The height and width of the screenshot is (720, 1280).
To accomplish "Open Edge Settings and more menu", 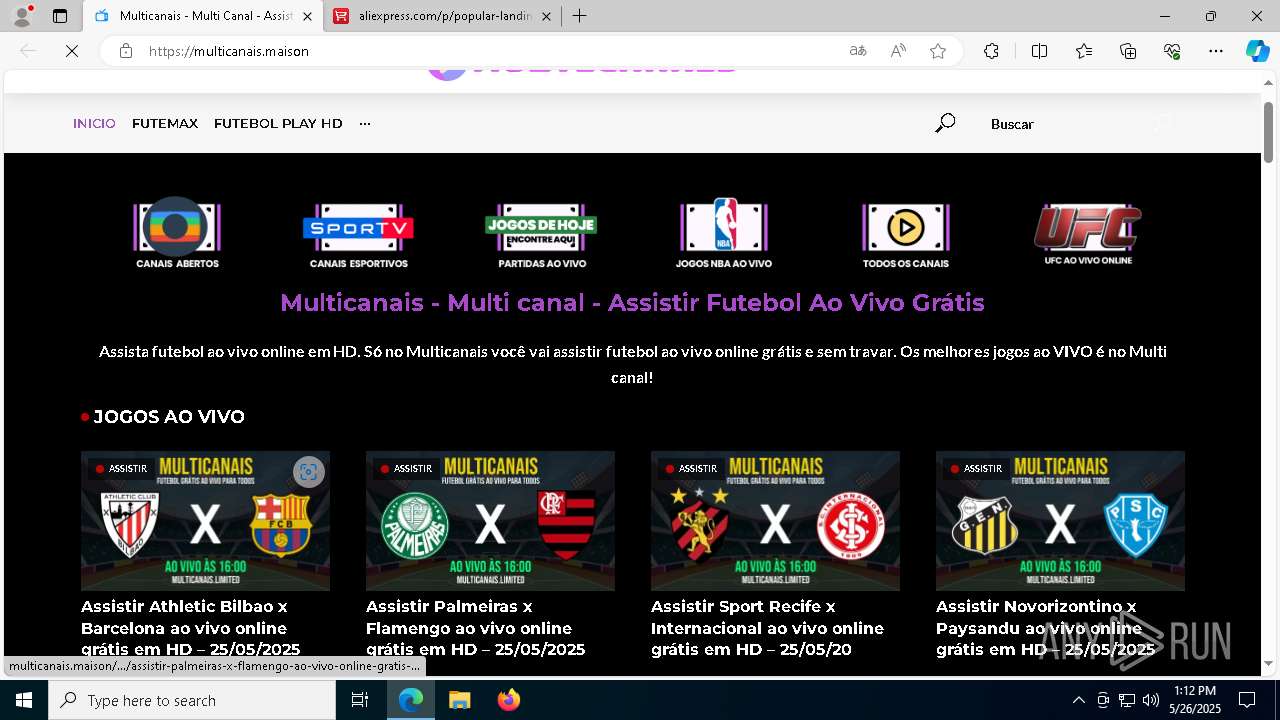I will click(x=1216, y=51).
